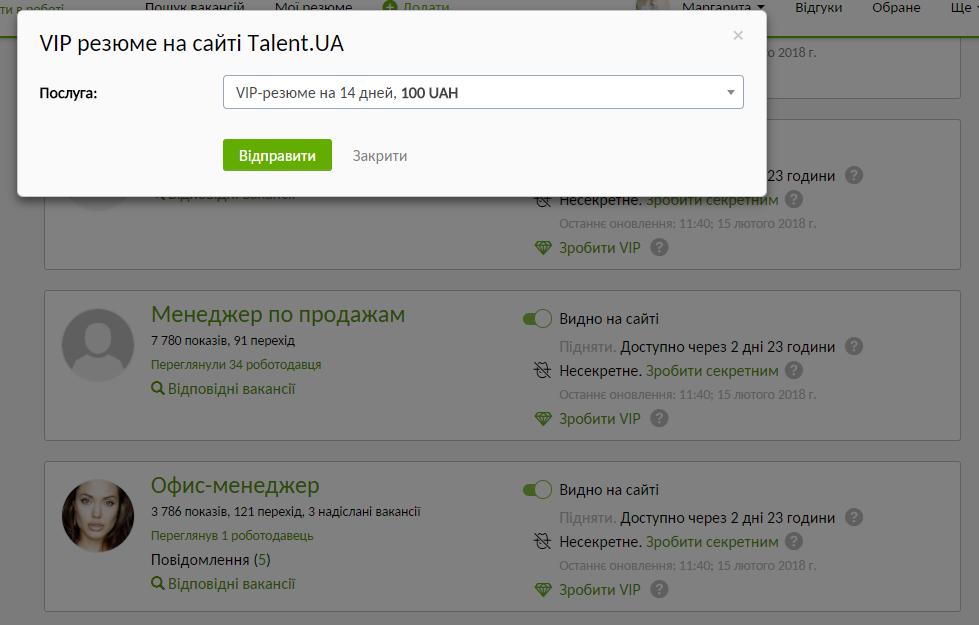Click the disabled Підняти text for Офис-менеджер

point(588,518)
